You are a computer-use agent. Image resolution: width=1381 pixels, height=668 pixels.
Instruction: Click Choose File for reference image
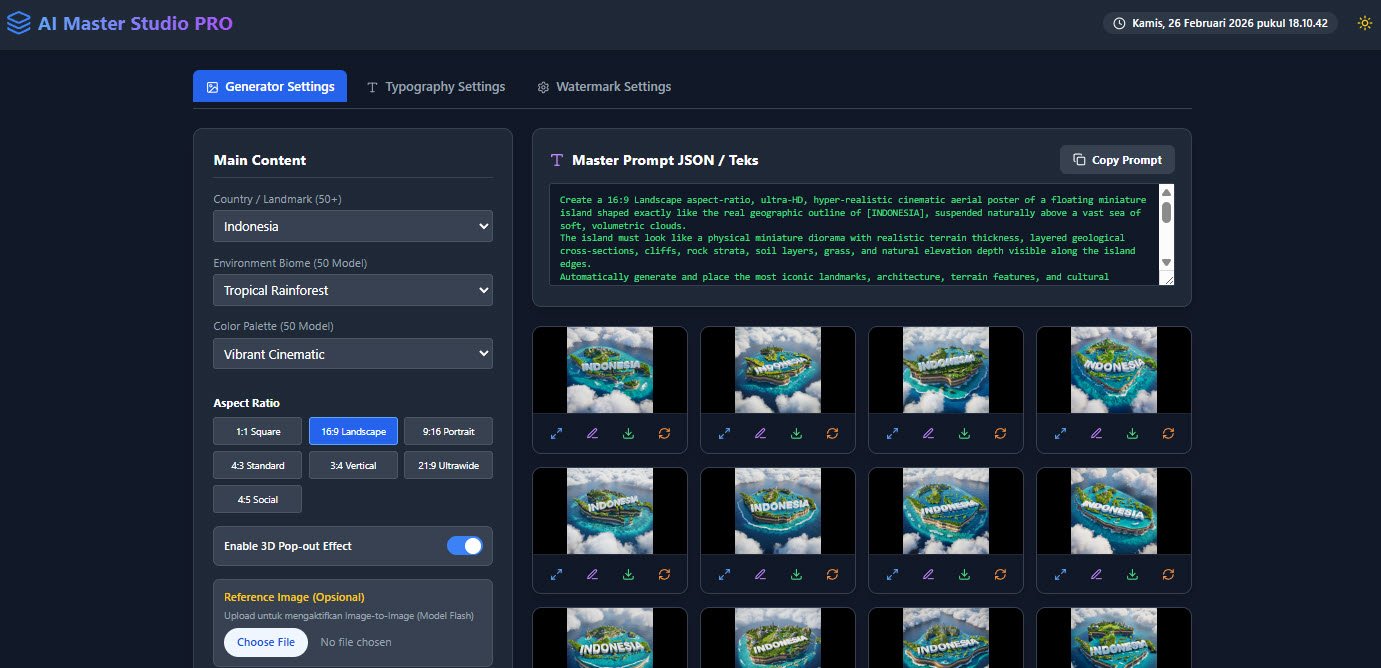(x=266, y=642)
